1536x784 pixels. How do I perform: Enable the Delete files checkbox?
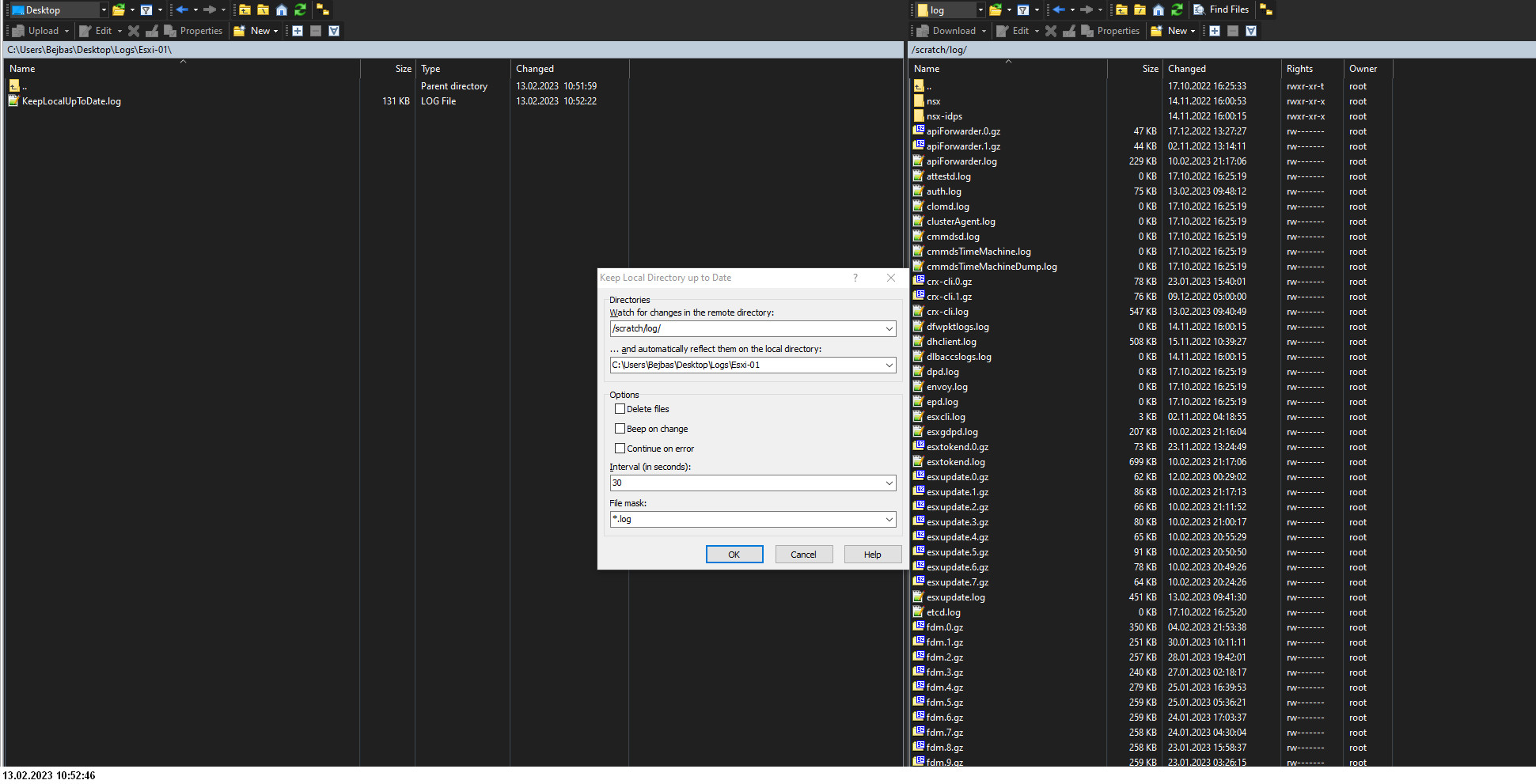(x=620, y=409)
